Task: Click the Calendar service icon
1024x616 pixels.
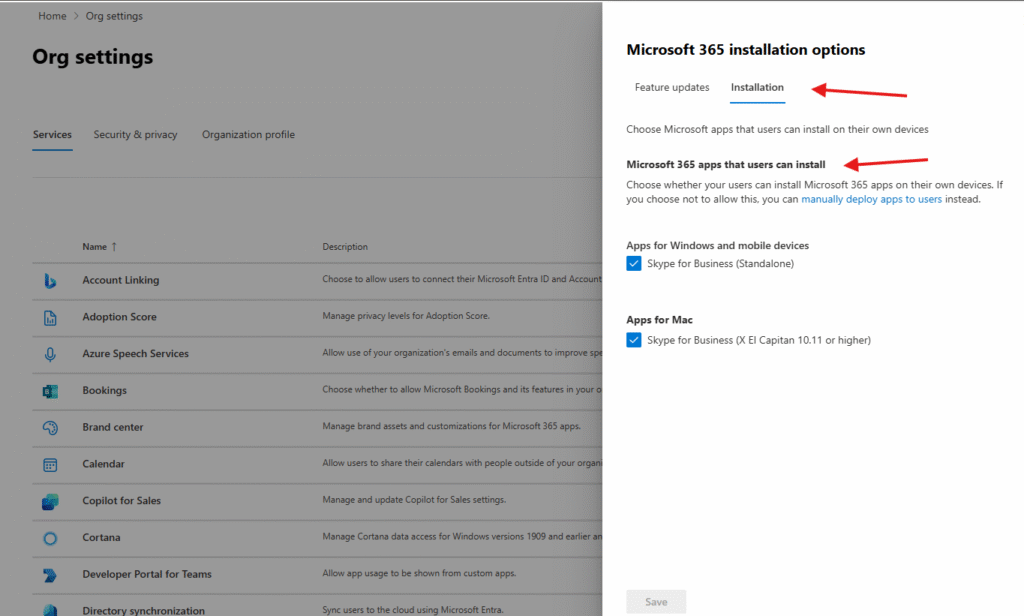Action: pos(50,465)
